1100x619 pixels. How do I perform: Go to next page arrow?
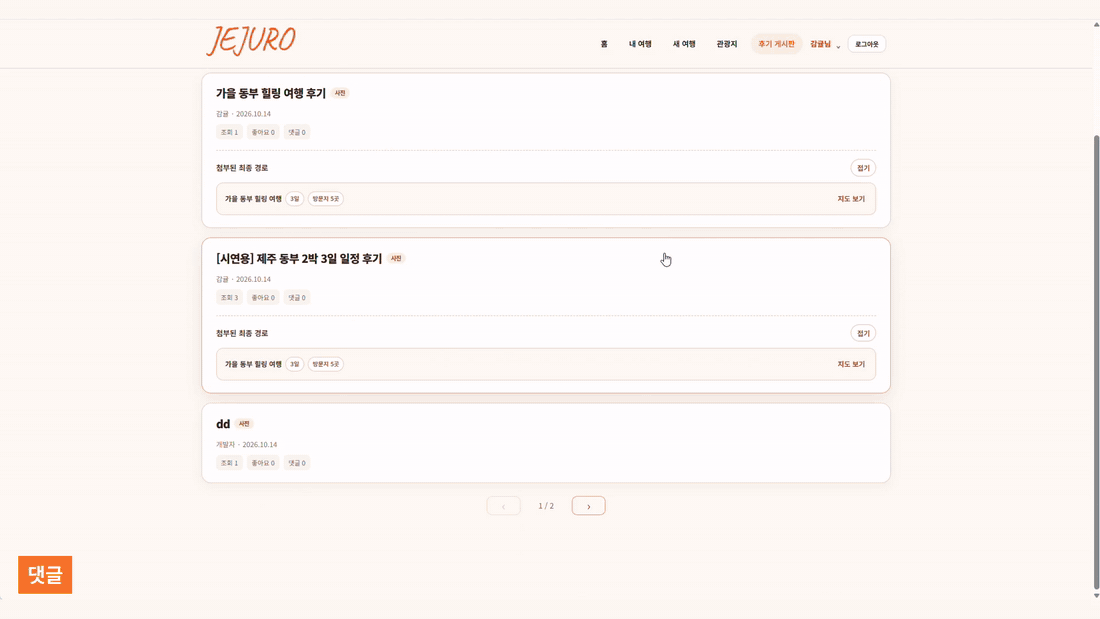[x=588, y=506]
